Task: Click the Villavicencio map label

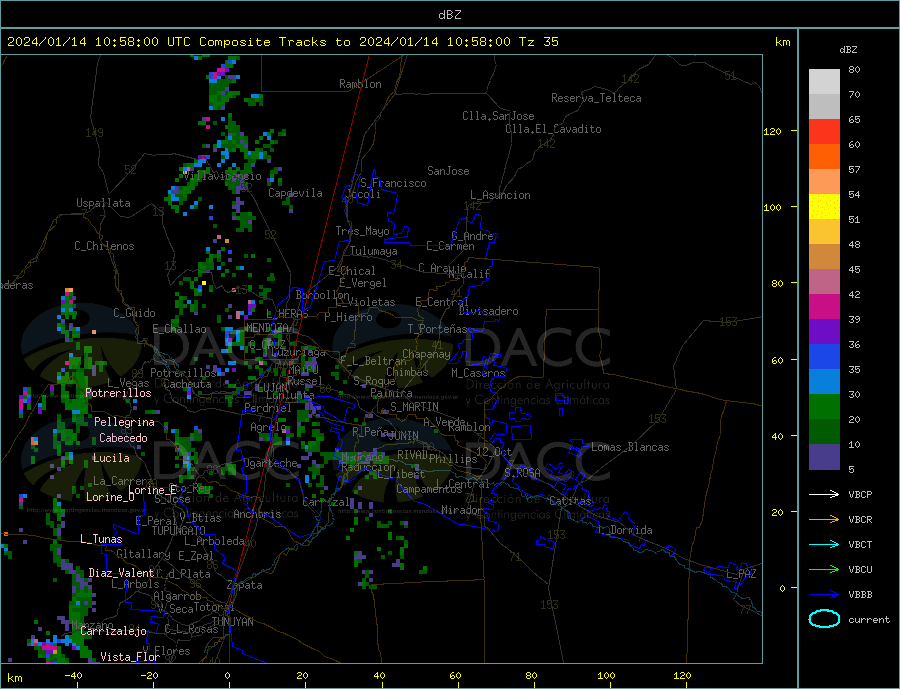Action: pyautogui.click(x=223, y=176)
